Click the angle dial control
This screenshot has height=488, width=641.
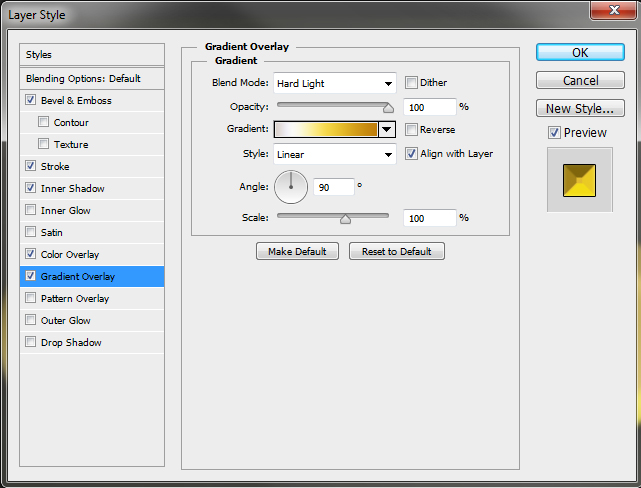point(291,186)
